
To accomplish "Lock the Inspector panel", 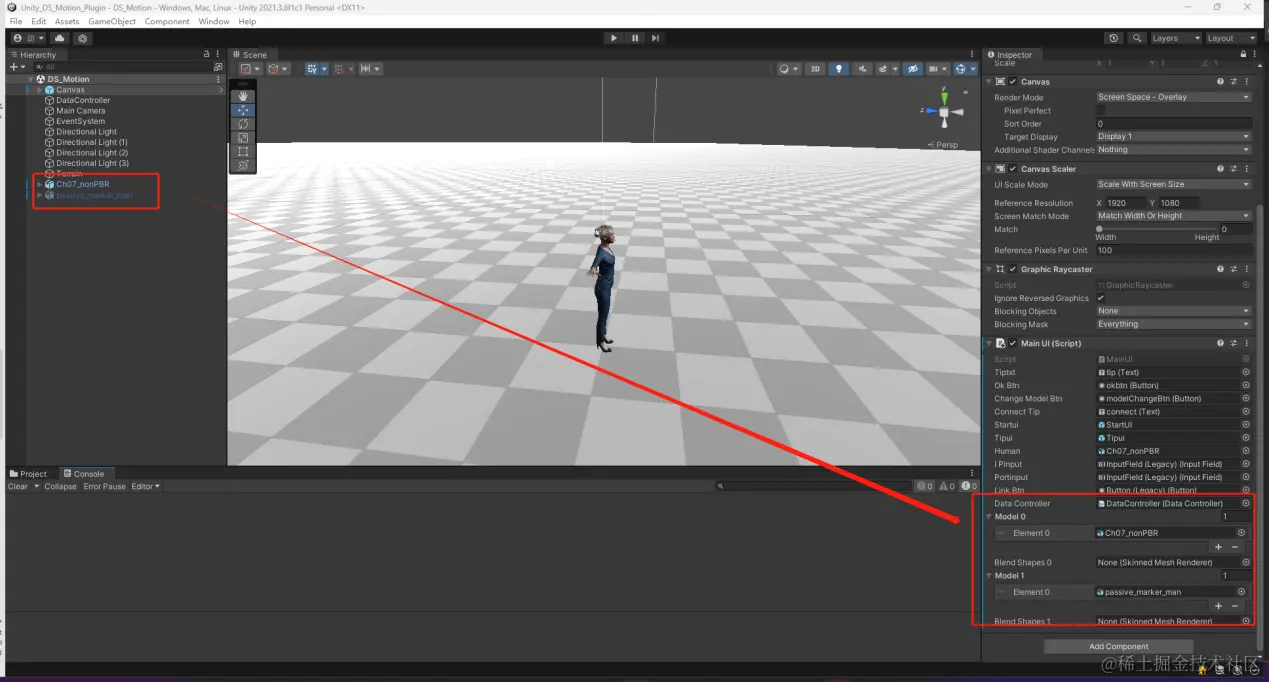I will [x=1244, y=55].
